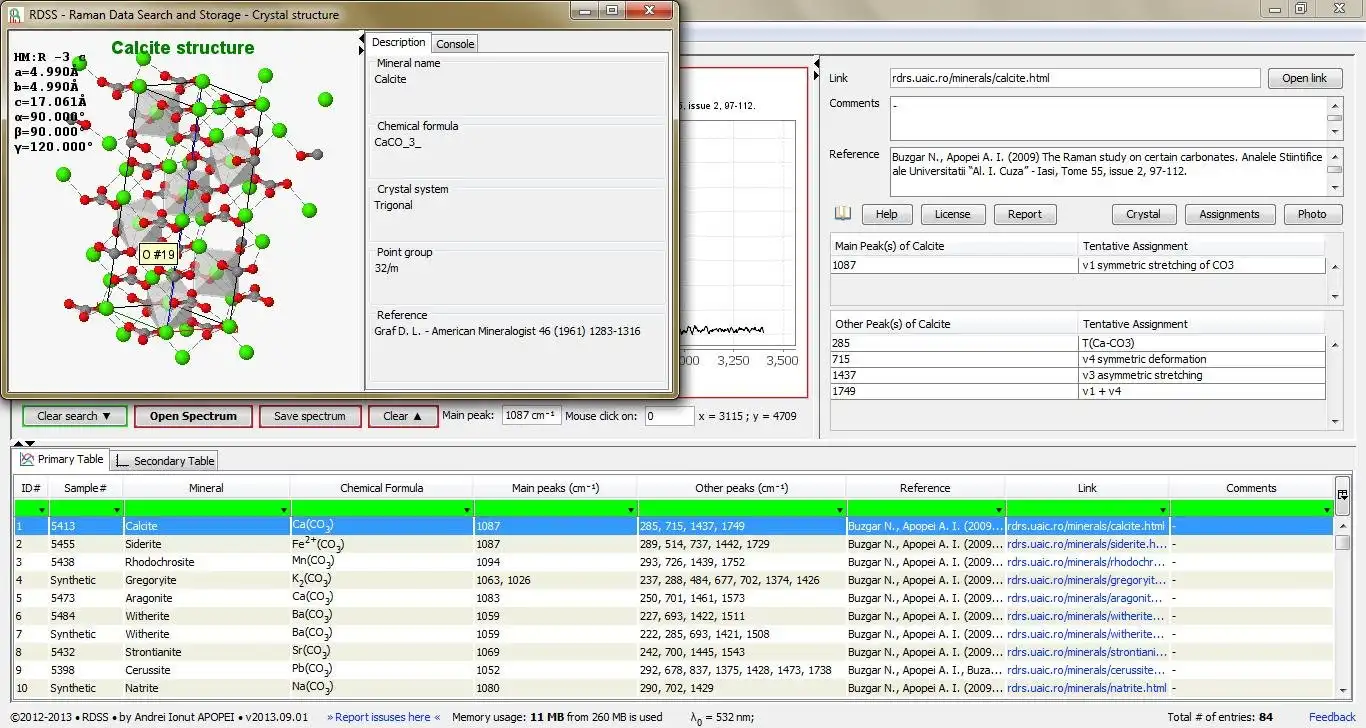Select the Strontianite mineral cell
The width and height of the screenshot is (1366, 728).
[206, 652]
